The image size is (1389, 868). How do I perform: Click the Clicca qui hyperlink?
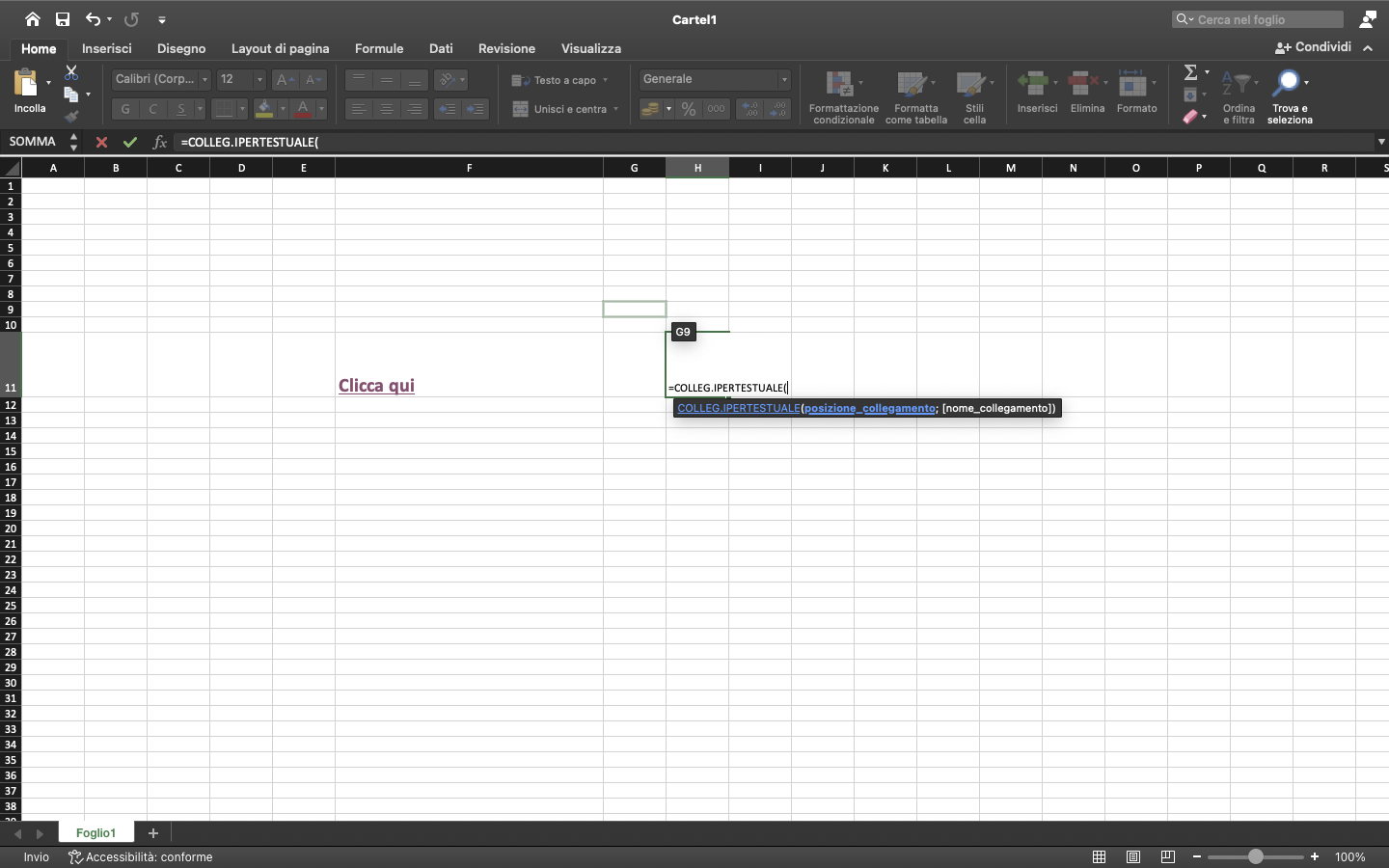click(376, 386)
